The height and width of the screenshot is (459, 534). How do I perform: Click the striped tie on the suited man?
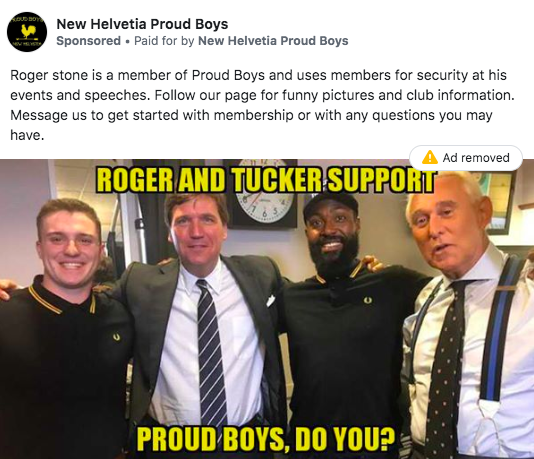tap(210, 352)
